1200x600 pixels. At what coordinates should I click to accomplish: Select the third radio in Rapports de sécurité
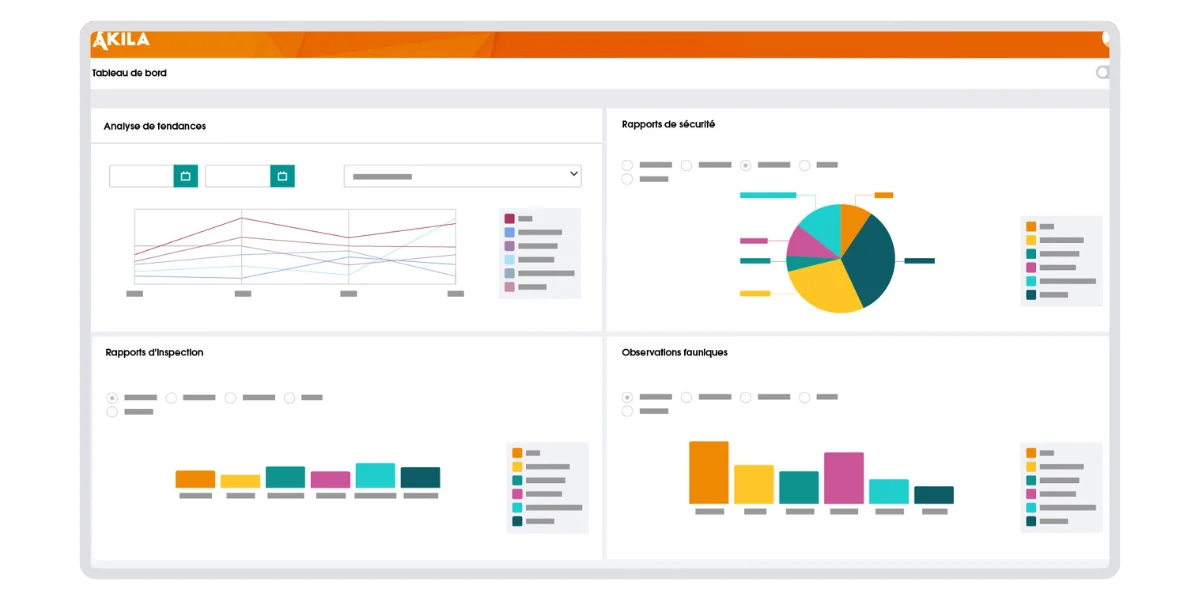[745, 165]
